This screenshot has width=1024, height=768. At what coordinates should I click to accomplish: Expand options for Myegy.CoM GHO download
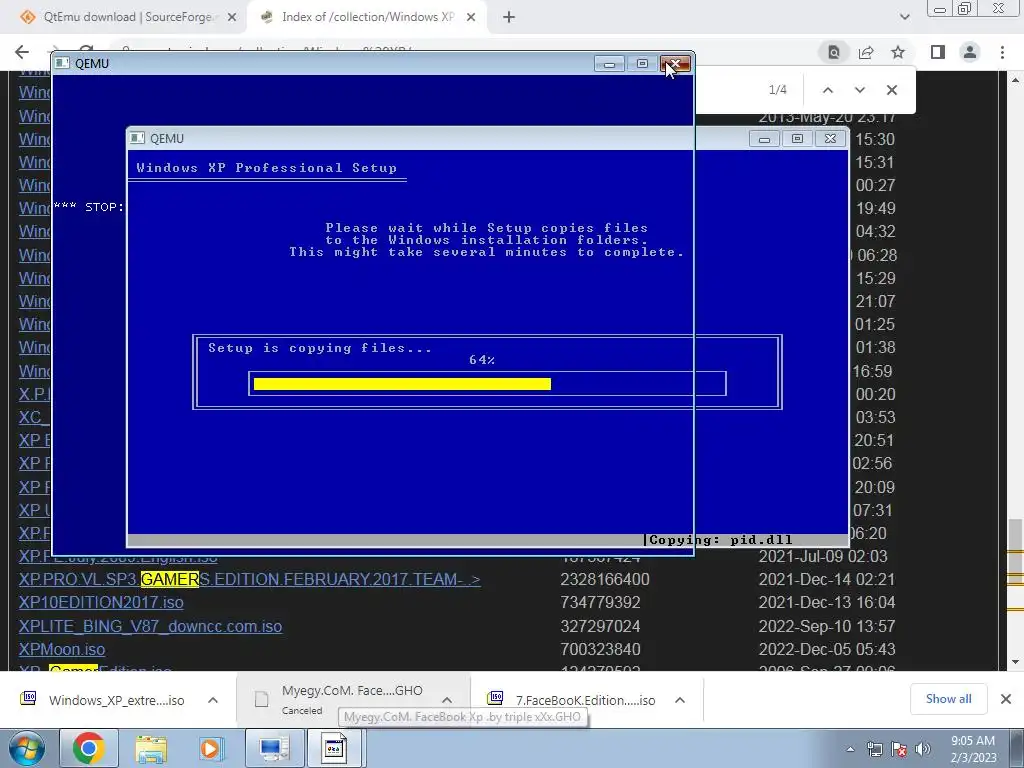447,700
